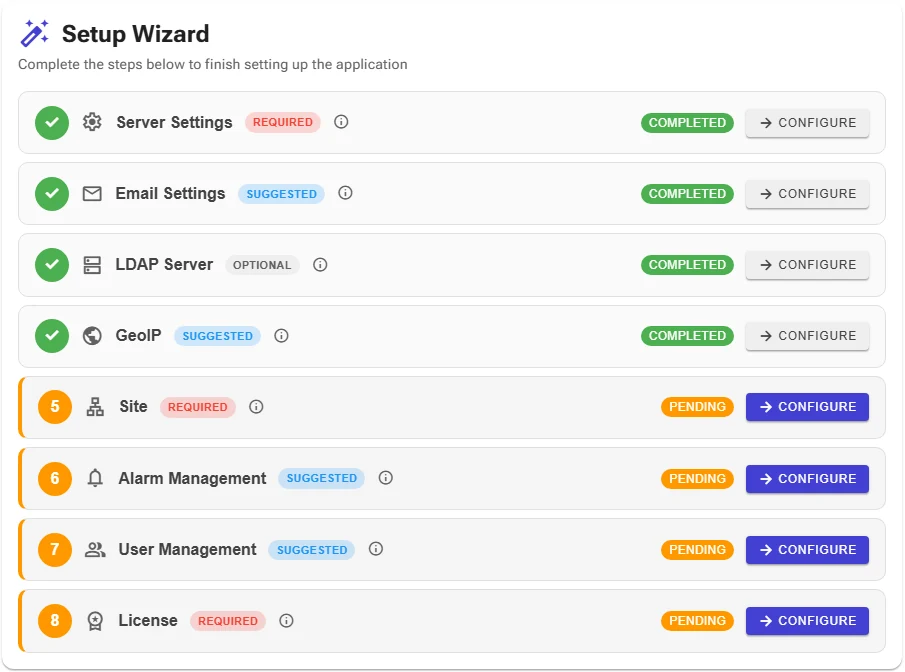Click the COMPLETED status badge for GeoIP
The image size is (905, 672).
(x=687, y=336)
